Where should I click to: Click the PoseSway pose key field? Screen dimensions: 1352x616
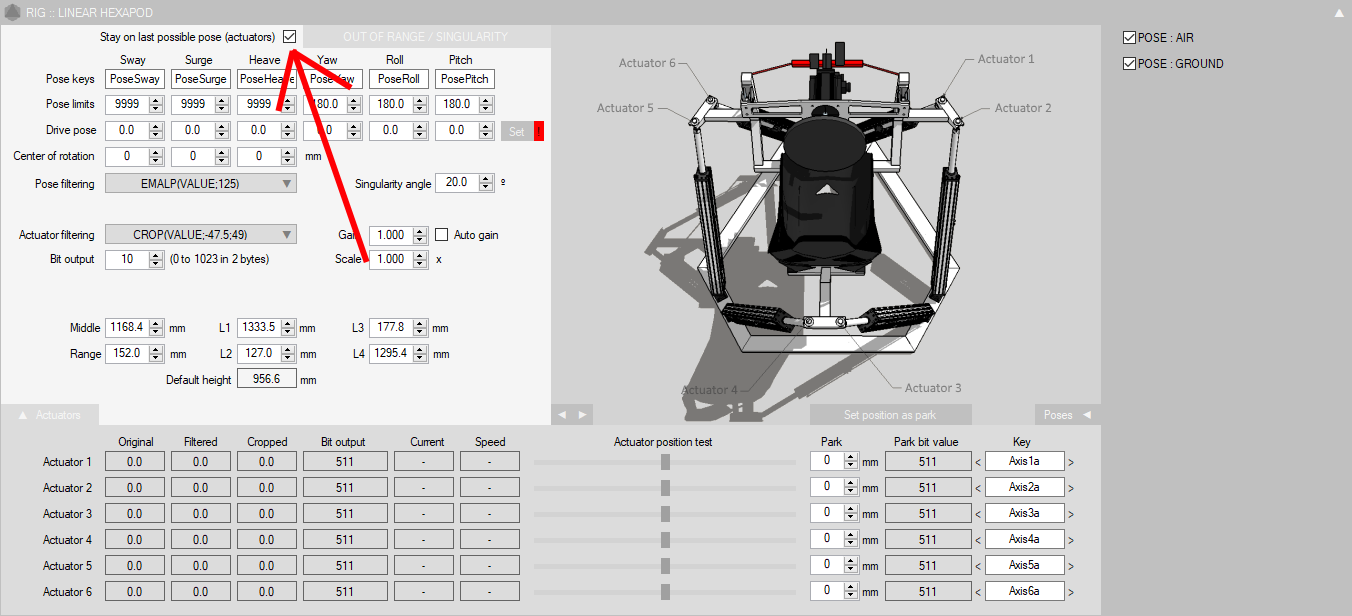click(x=133, y=79)
